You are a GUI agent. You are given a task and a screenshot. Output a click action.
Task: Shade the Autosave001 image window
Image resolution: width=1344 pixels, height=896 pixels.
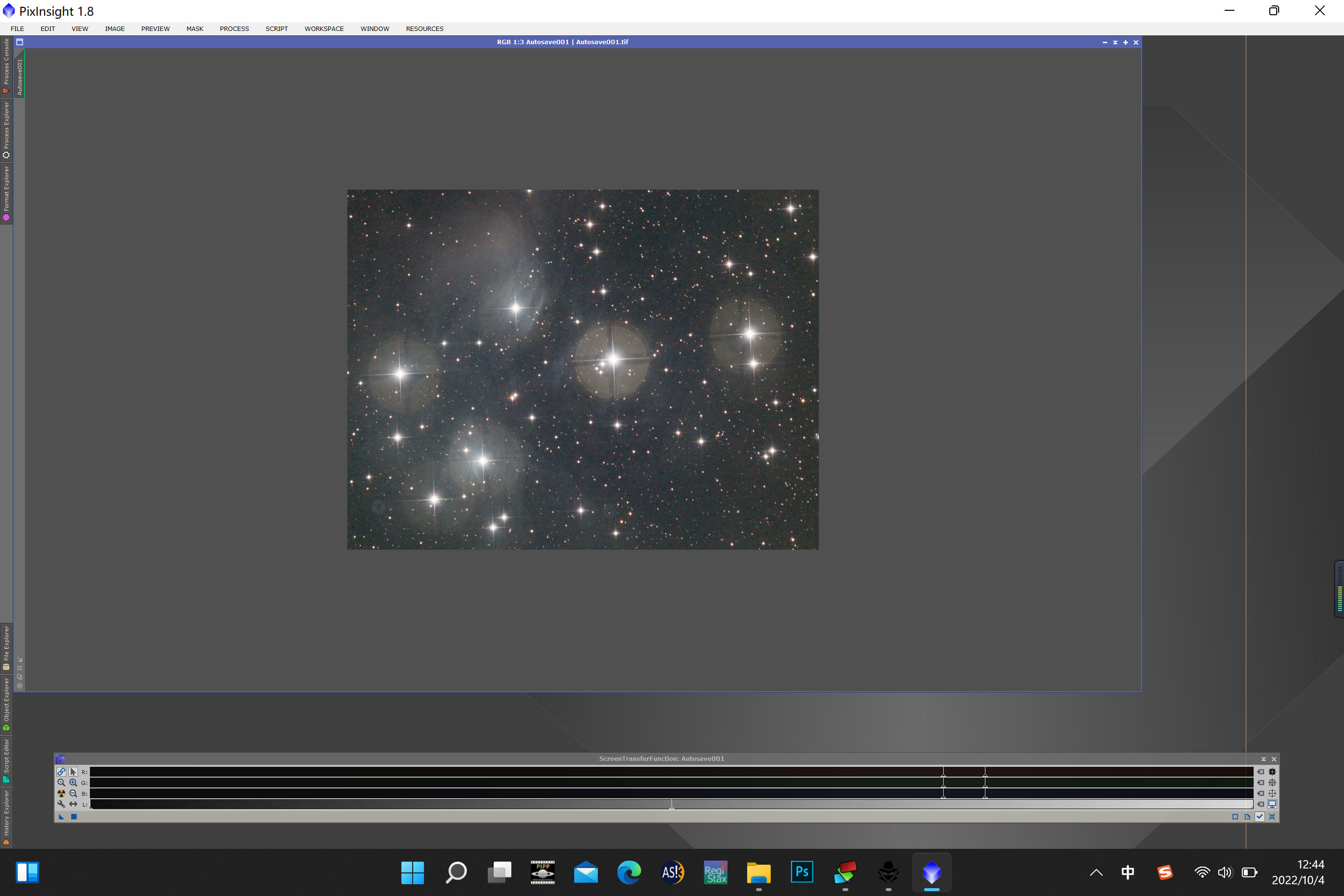click(x=1115, y=42)
